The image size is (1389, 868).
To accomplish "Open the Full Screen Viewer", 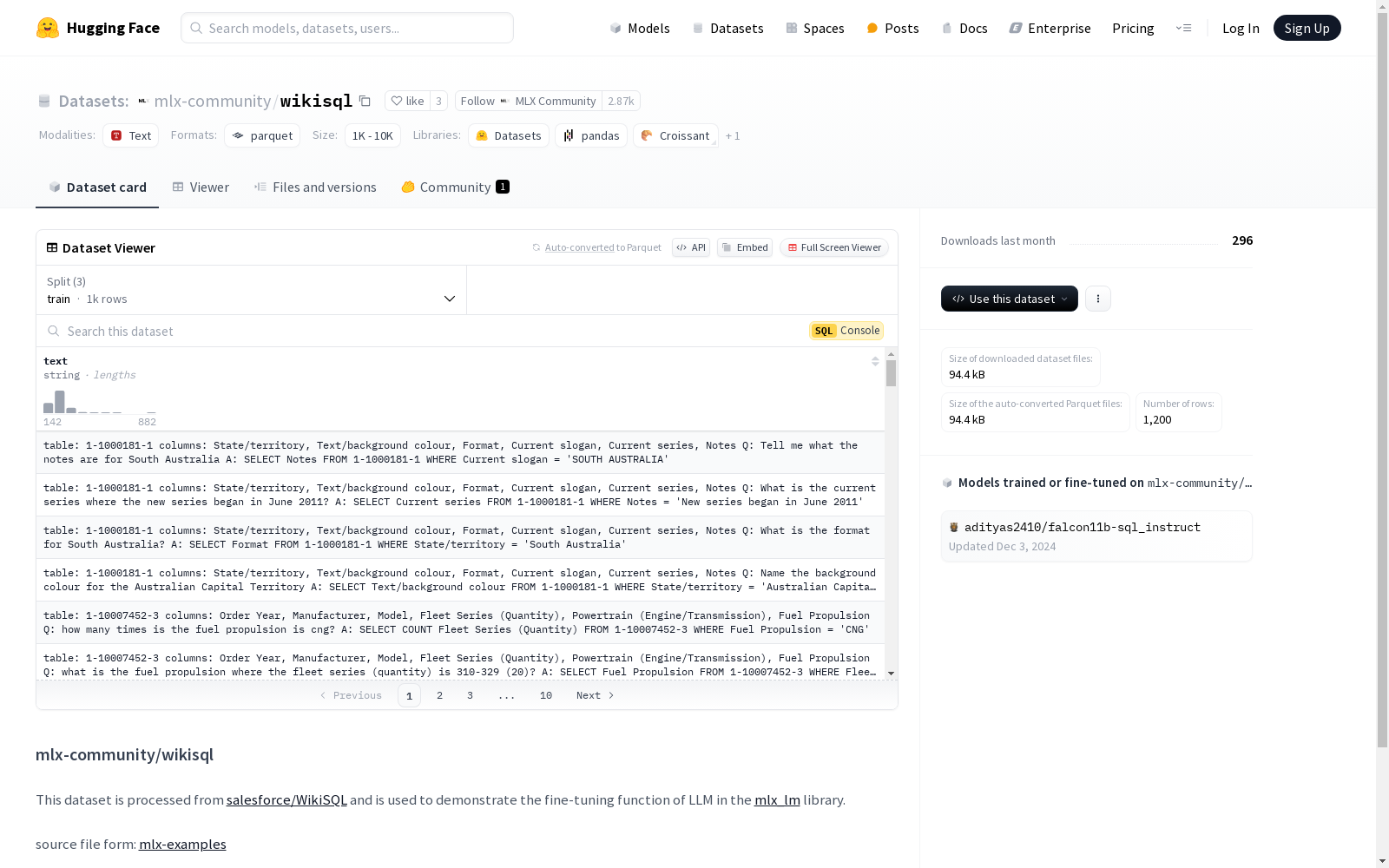I will (x=834, y=247).
